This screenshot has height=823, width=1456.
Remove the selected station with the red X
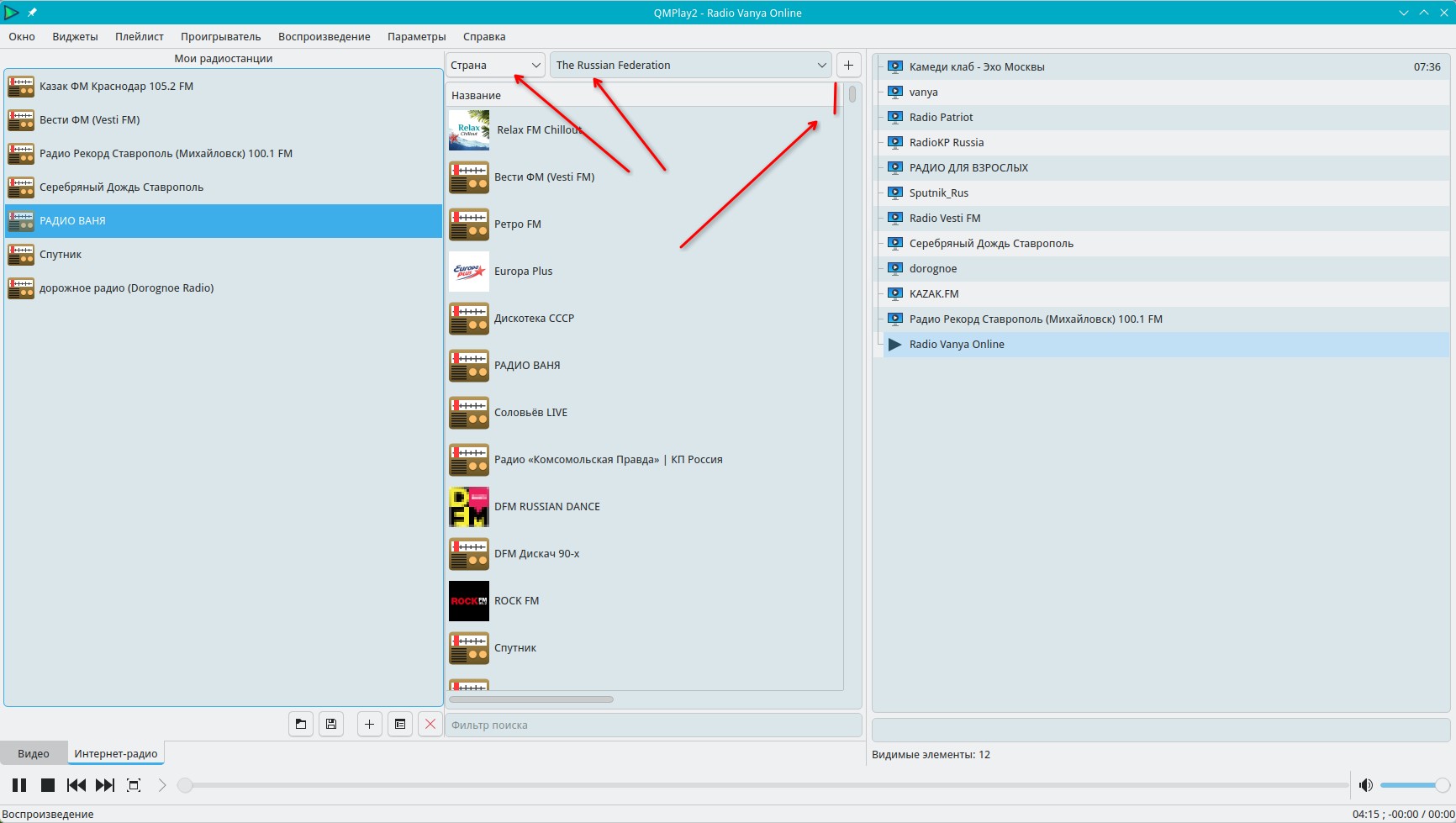(430, 724)
